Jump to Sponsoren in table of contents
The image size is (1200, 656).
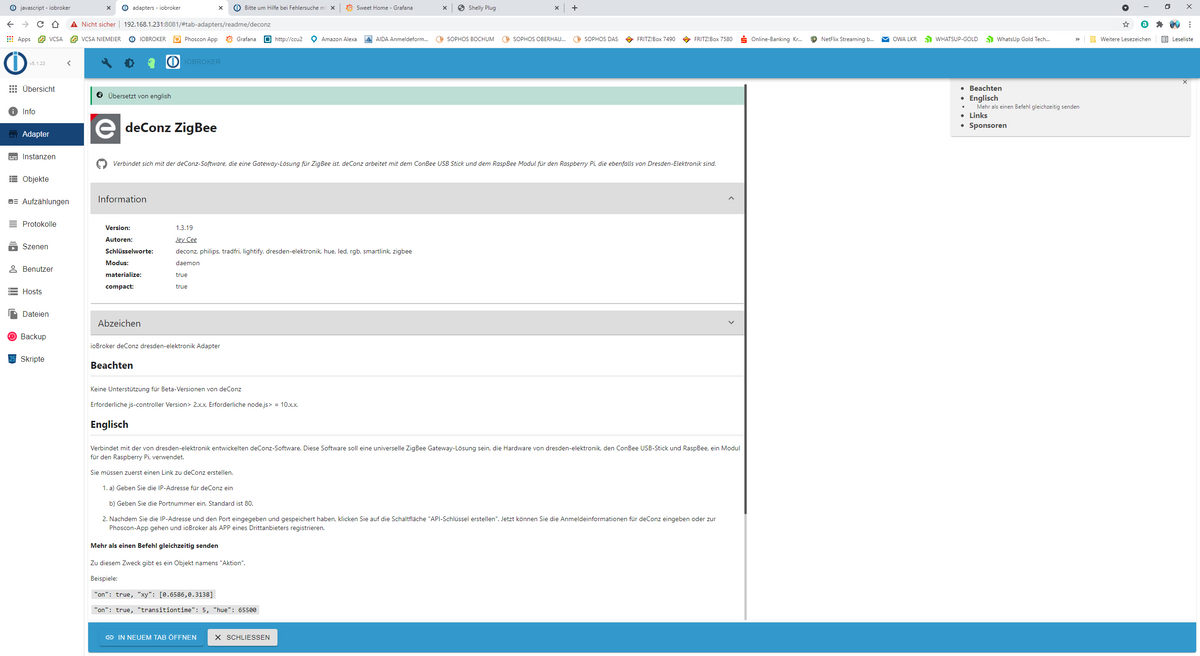click(988, 125)
